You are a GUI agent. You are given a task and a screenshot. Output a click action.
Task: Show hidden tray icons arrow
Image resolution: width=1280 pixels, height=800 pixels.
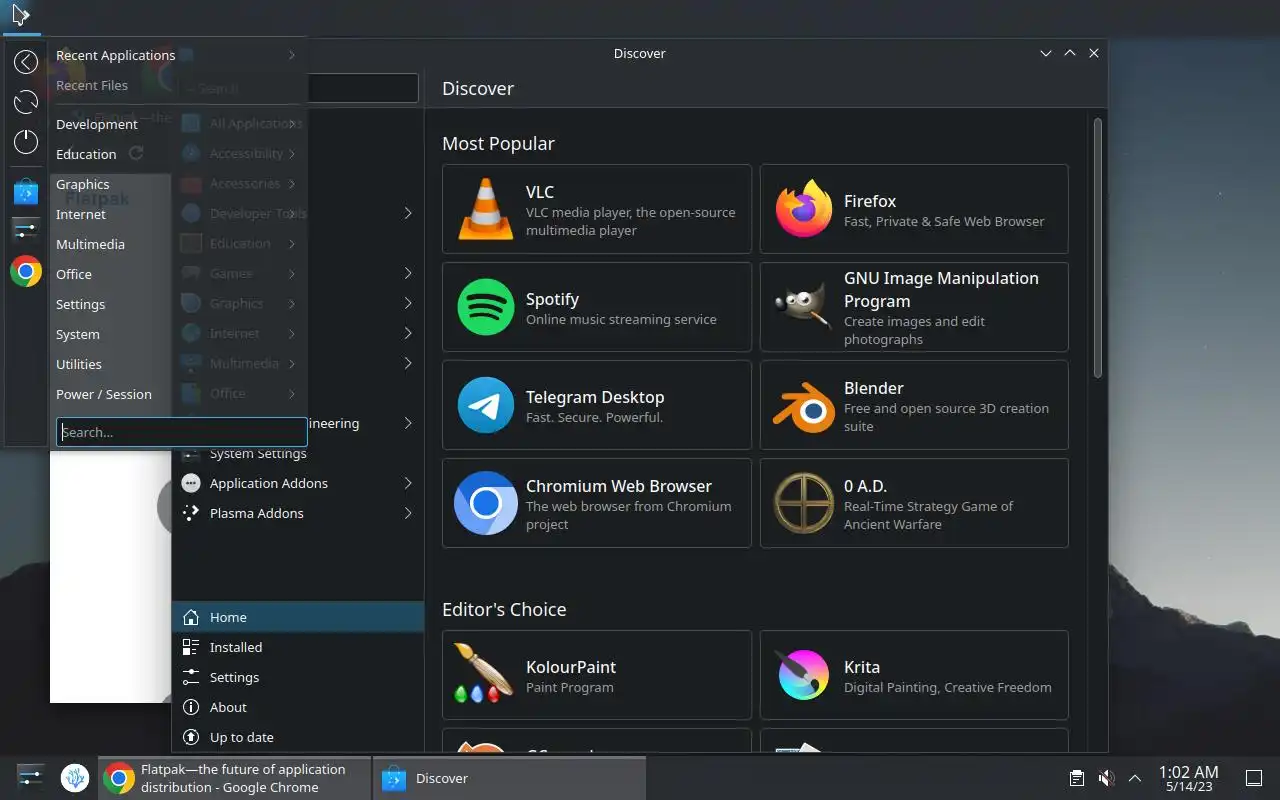[1135, 778]
